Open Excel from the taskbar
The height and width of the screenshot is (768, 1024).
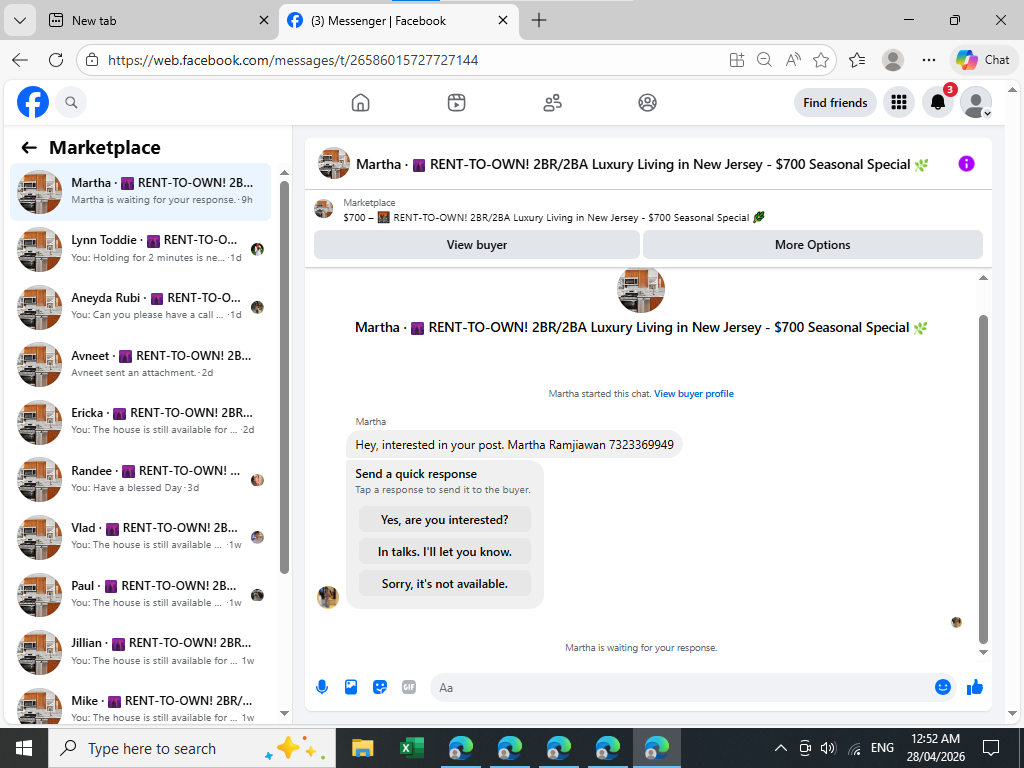pyautogui.click(x=411, y=748)
